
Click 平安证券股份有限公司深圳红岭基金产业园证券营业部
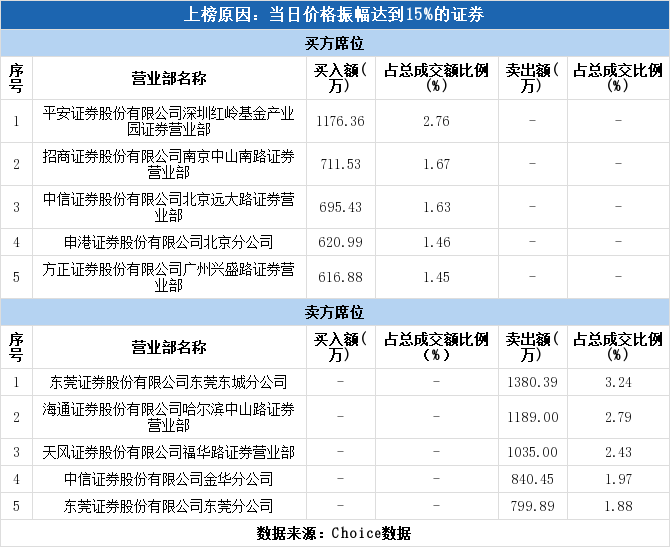pos(168,121)
